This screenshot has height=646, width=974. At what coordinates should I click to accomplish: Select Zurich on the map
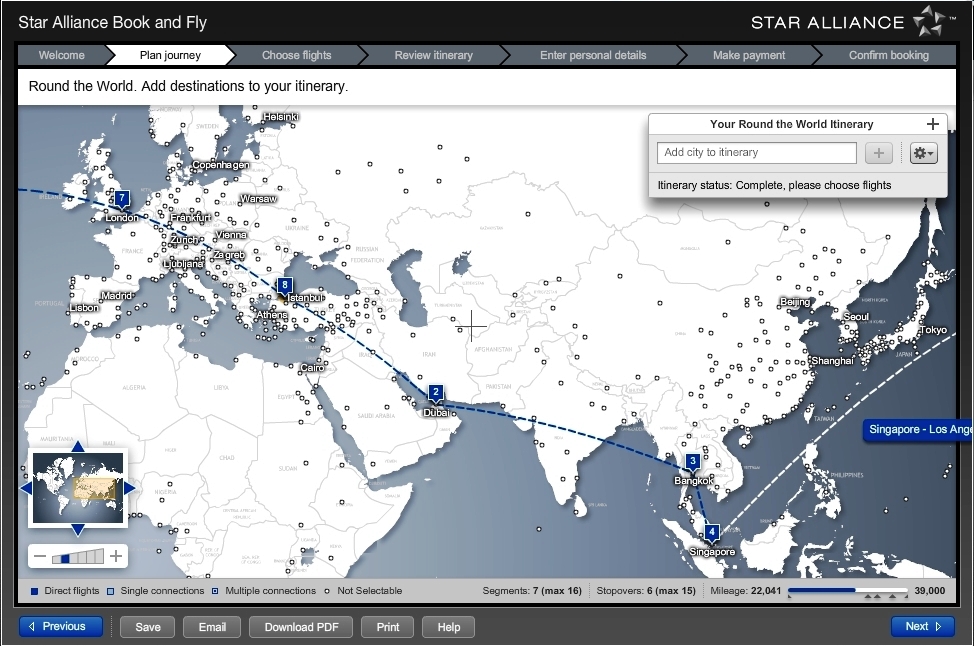pos(184,240)
